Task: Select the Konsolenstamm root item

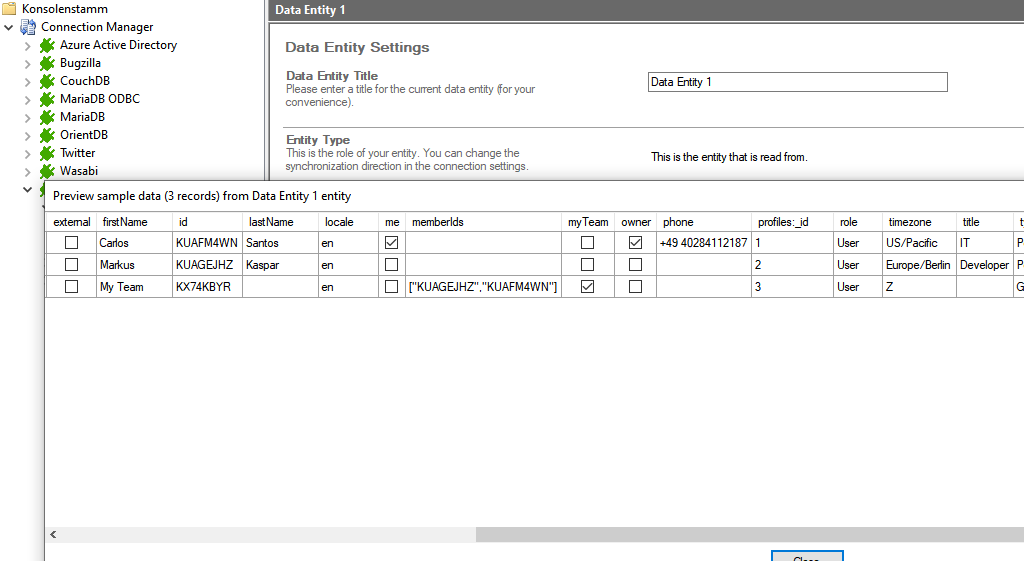Action: tap(64, 9)
